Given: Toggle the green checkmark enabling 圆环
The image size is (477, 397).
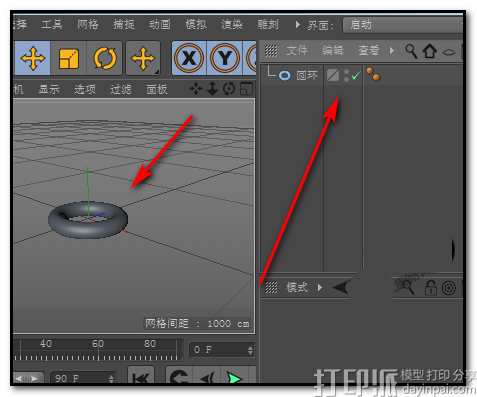Looking at the screenshot, I should 356,76.
